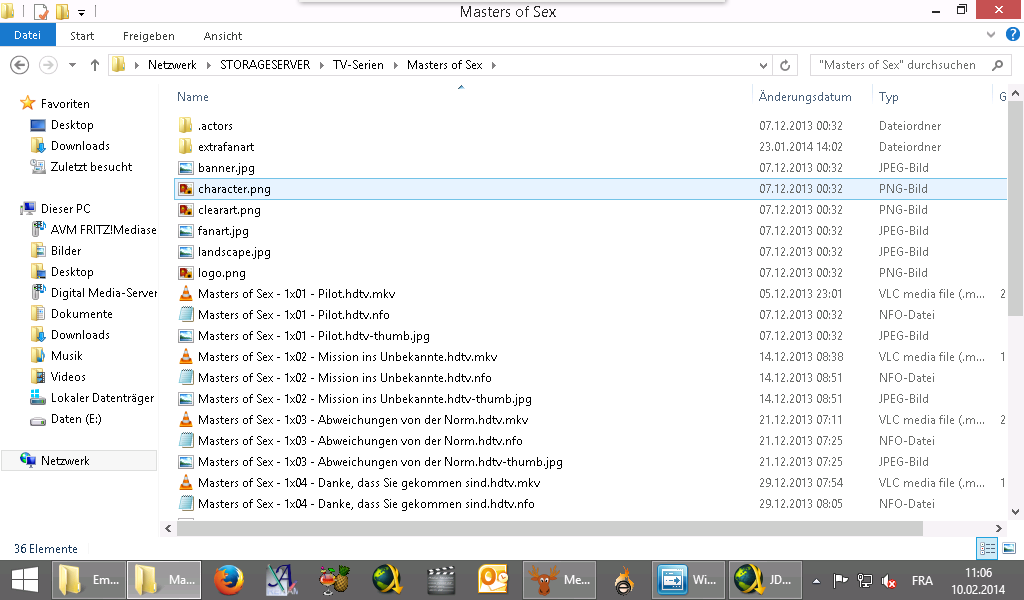
Task: Select the banner.jpg file icon
Action: [x=185, y=168]
